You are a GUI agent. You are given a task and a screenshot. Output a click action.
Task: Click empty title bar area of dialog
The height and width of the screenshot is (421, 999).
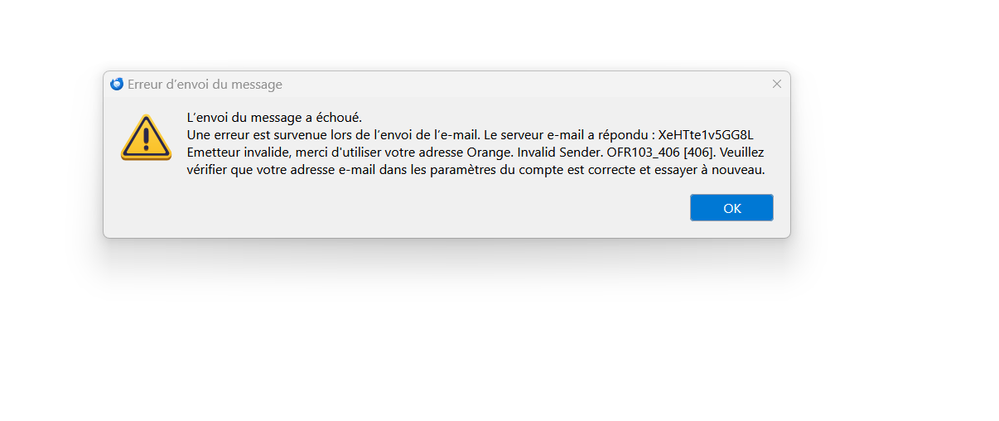tap(500, 84)
